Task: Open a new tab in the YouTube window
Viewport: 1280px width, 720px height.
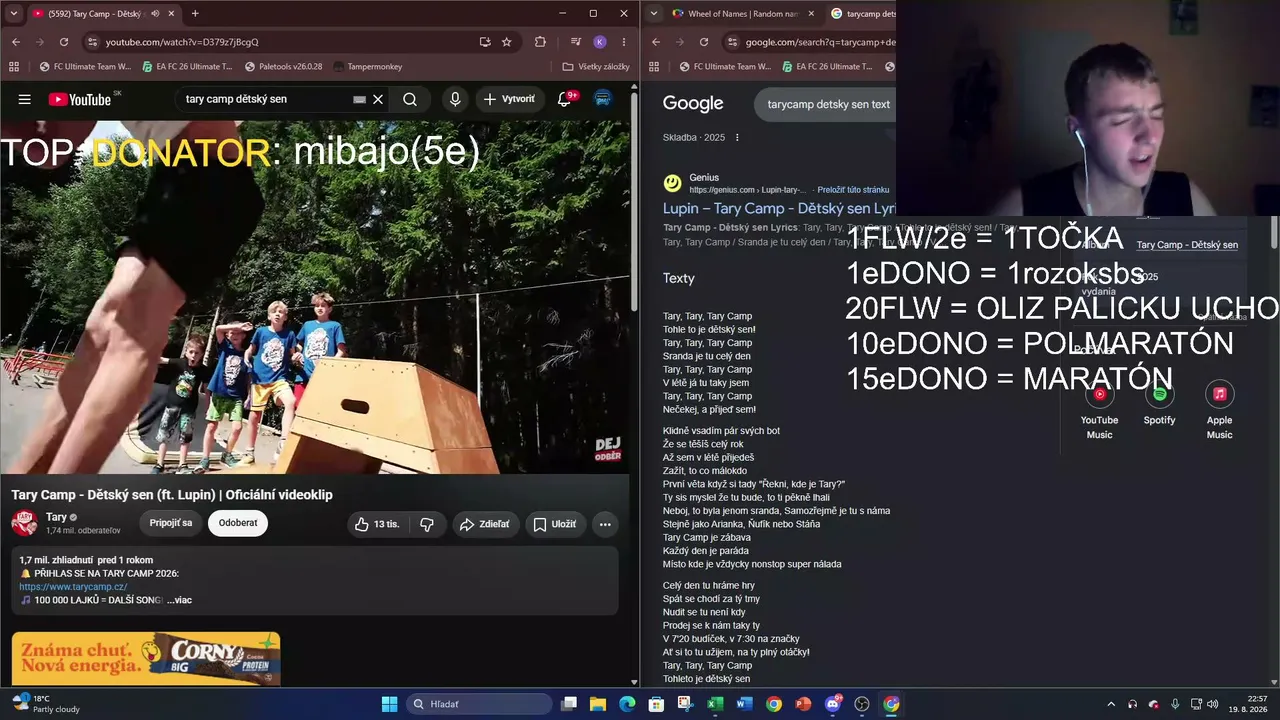Action: (195, 14)
